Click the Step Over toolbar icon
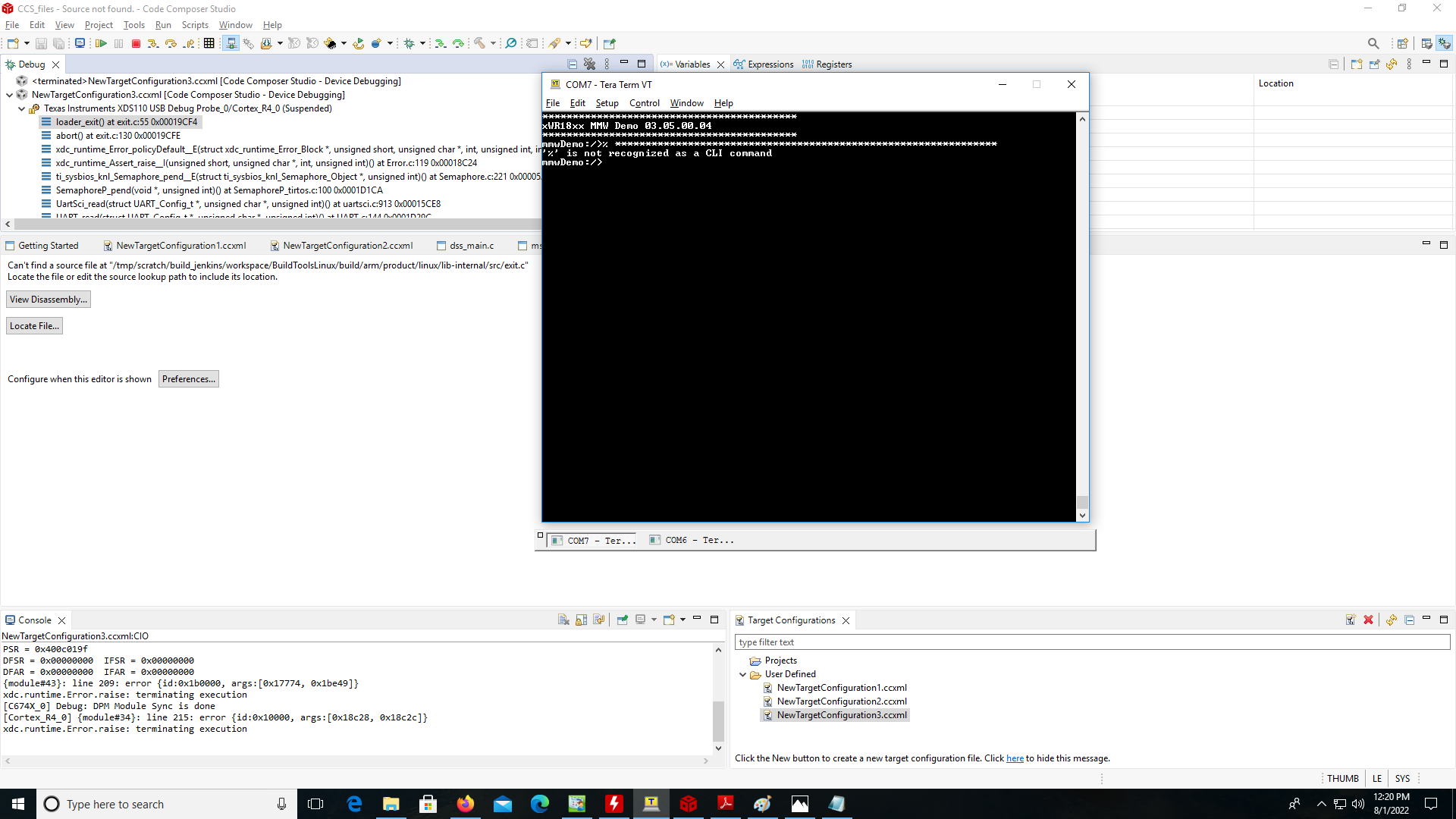This screenshot has height=819, width=1456. coord(171,44)
